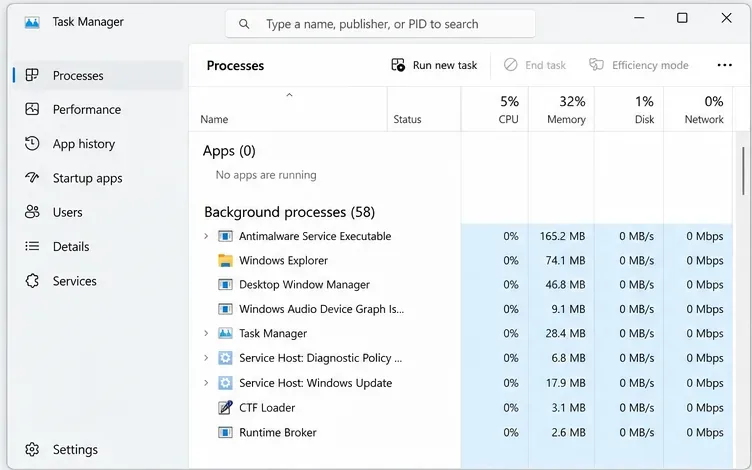Viewport: 752px width, 470px height.
Task: Click the Task Manager process row icon
Action: point(225,333)
